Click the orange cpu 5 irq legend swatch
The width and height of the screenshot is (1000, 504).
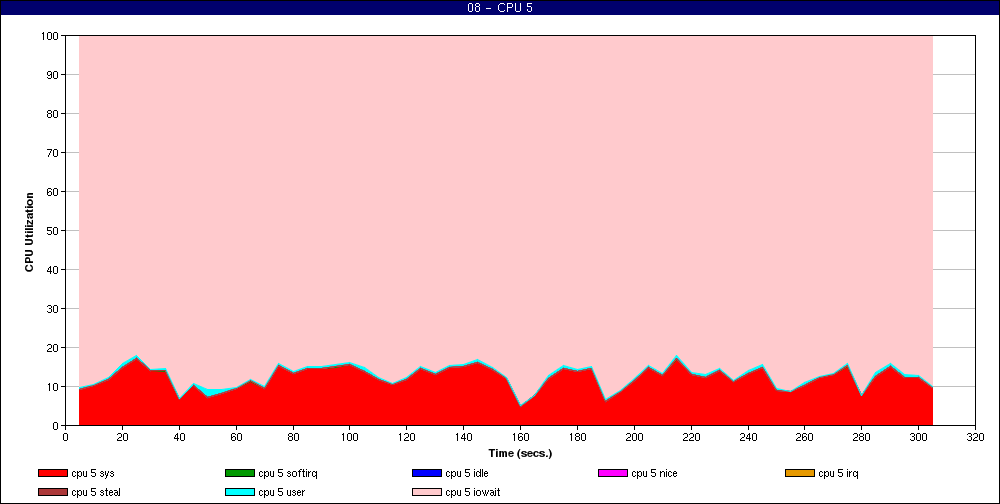(x=800, y=473)
